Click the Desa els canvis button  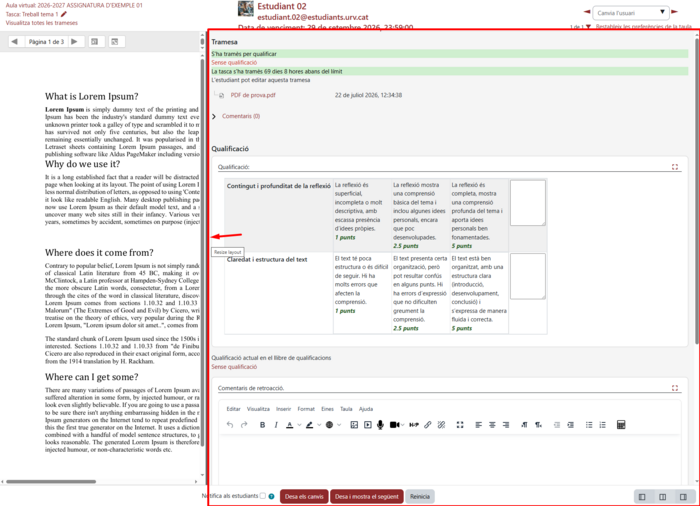[x=304, y=496]
